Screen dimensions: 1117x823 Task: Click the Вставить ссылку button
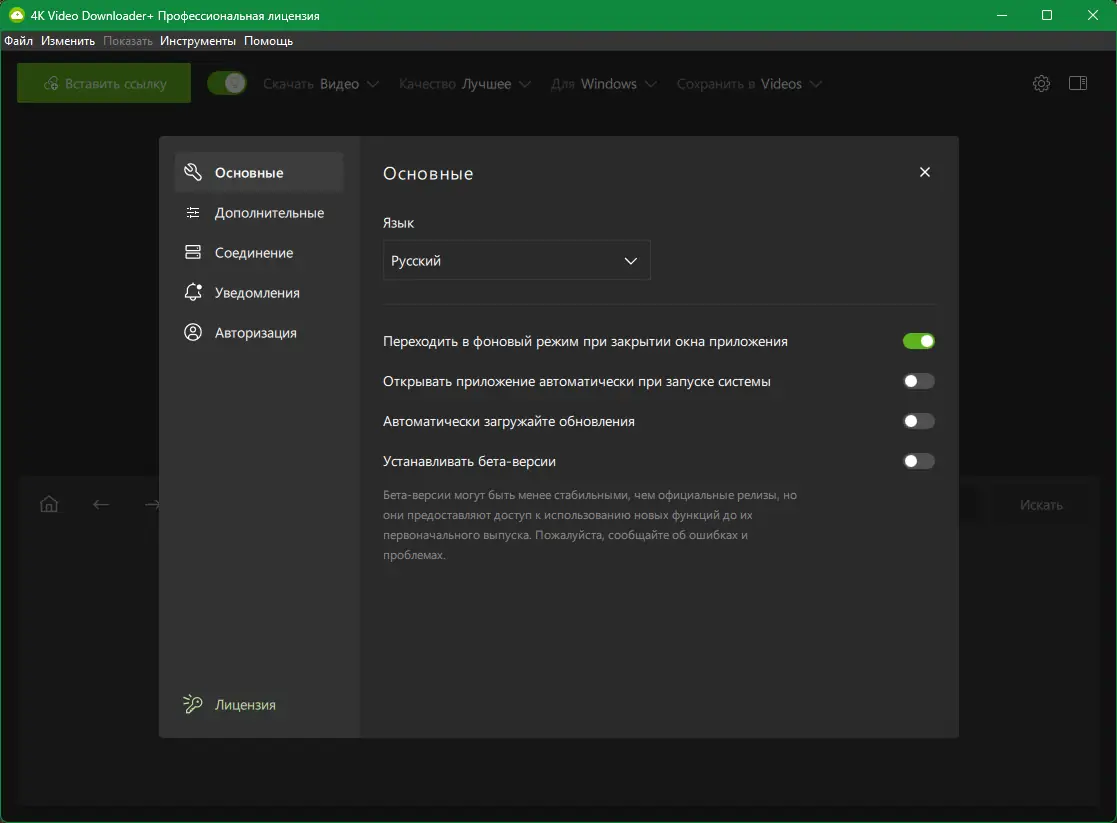click(x=104, y=84)
